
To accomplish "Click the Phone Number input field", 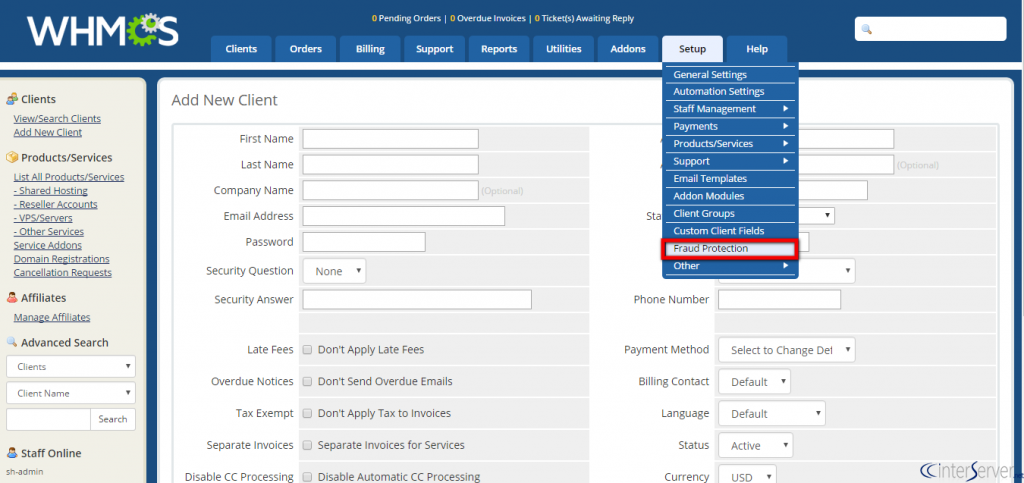I will (780, 300).
